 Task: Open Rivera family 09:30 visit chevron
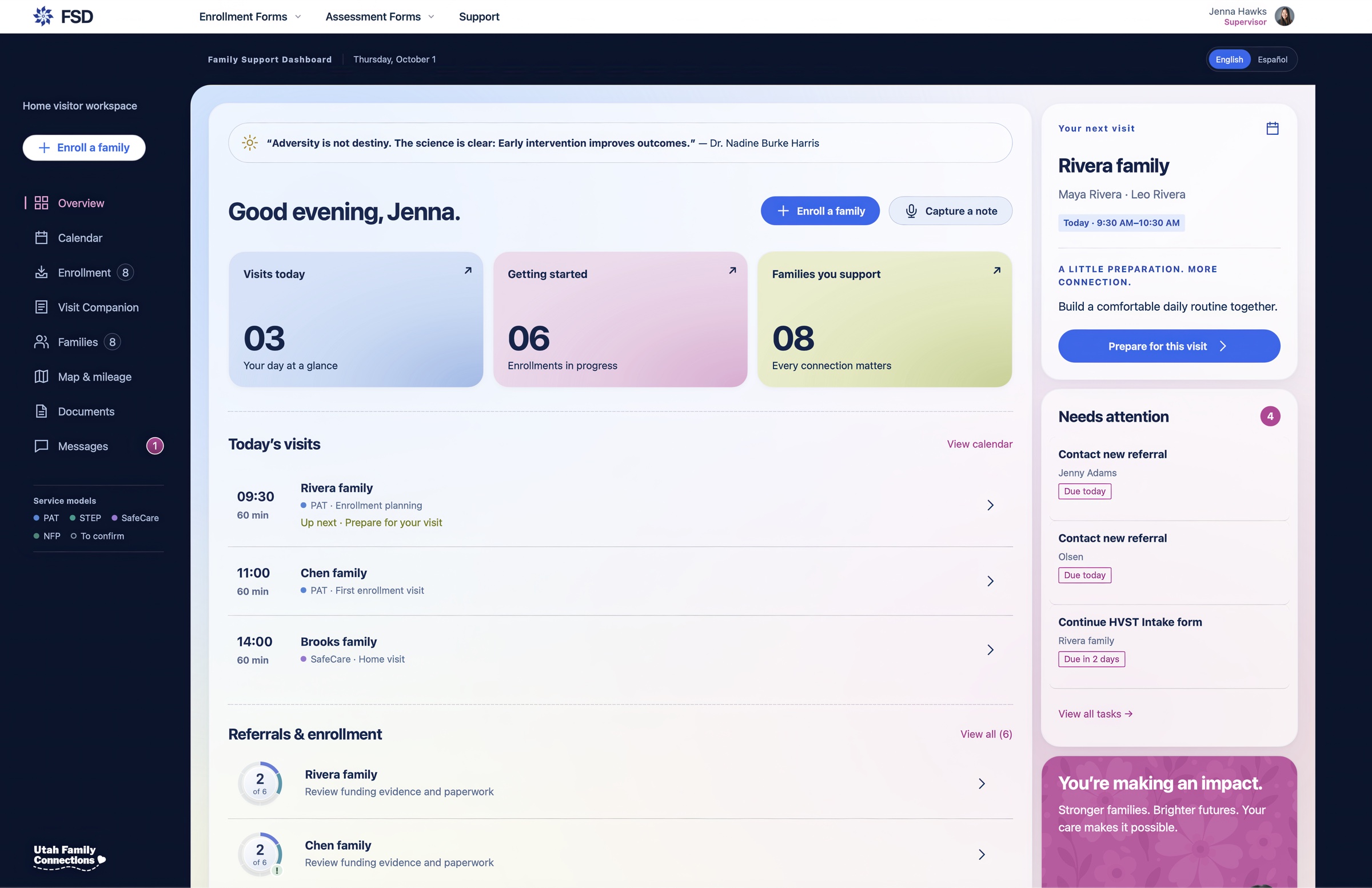click(x=990, y=505)
